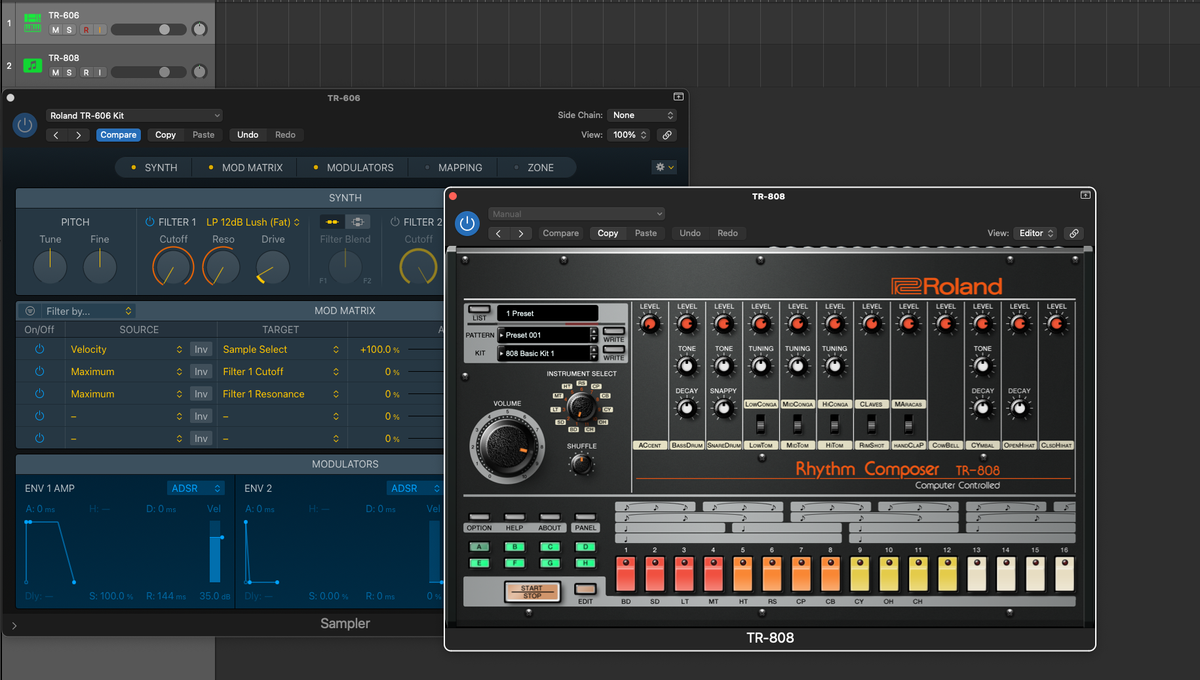1200x680 pixels.
Task: Click Compare in the Sampler header
Action: pyautogui.click(x=118, y=134)
